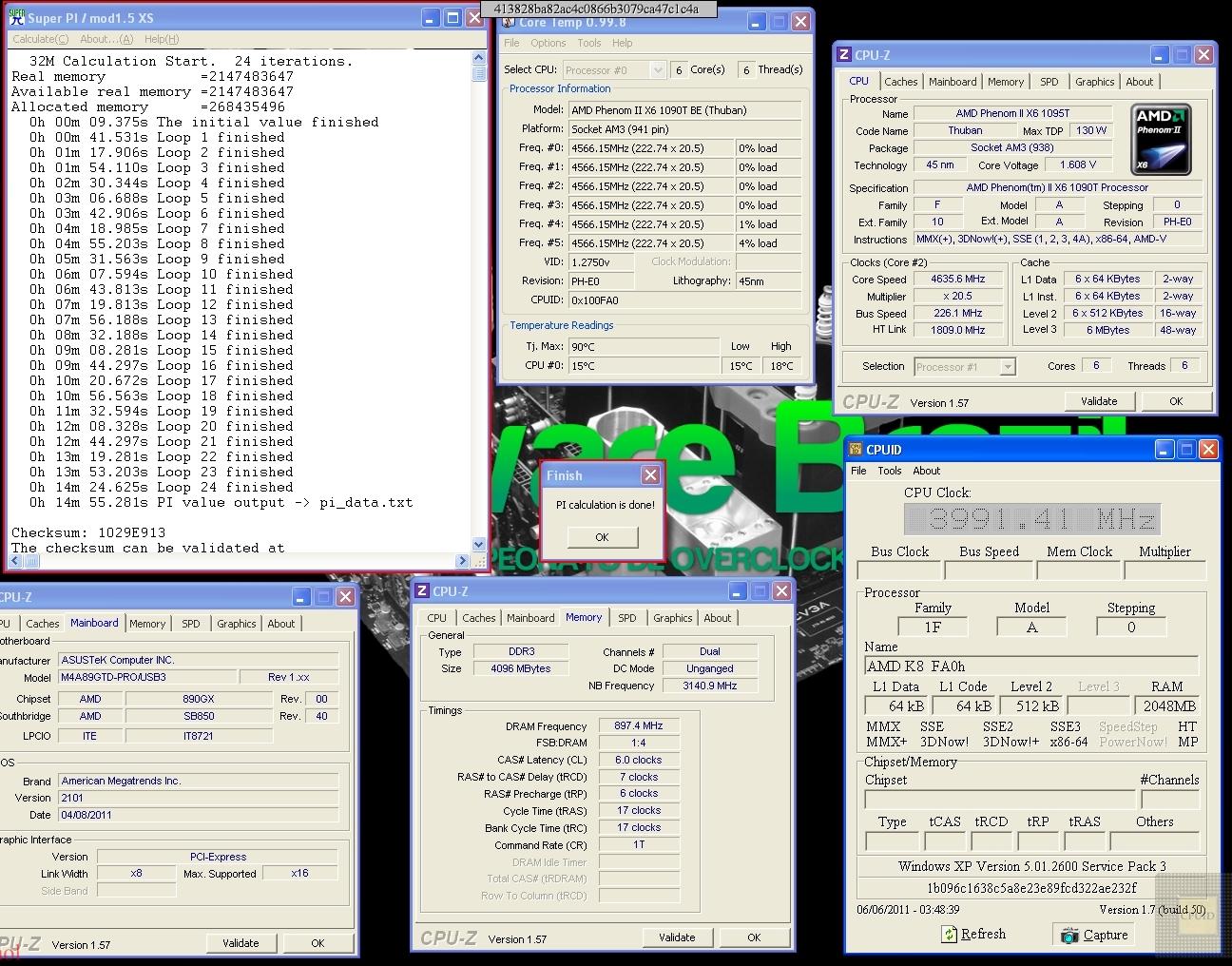Click the Capture camera icon in CPUID
This screenshot has width=1232, height=966.
click(1070, 935)
